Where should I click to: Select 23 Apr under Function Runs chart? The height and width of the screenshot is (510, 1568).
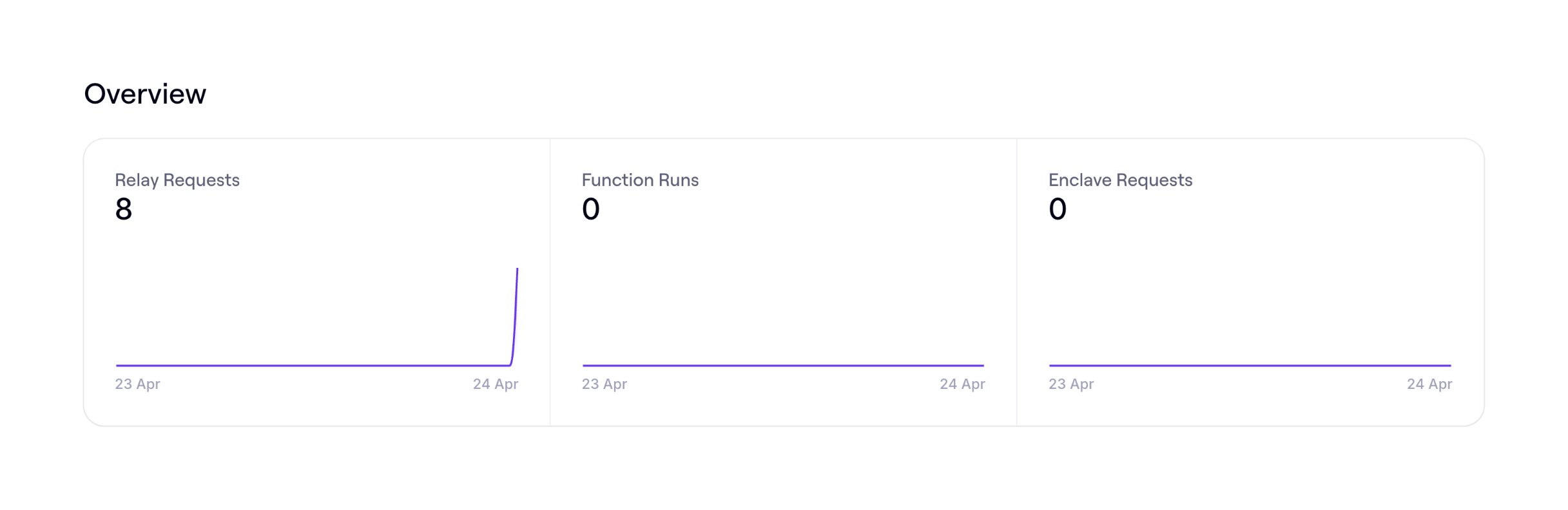605,384
